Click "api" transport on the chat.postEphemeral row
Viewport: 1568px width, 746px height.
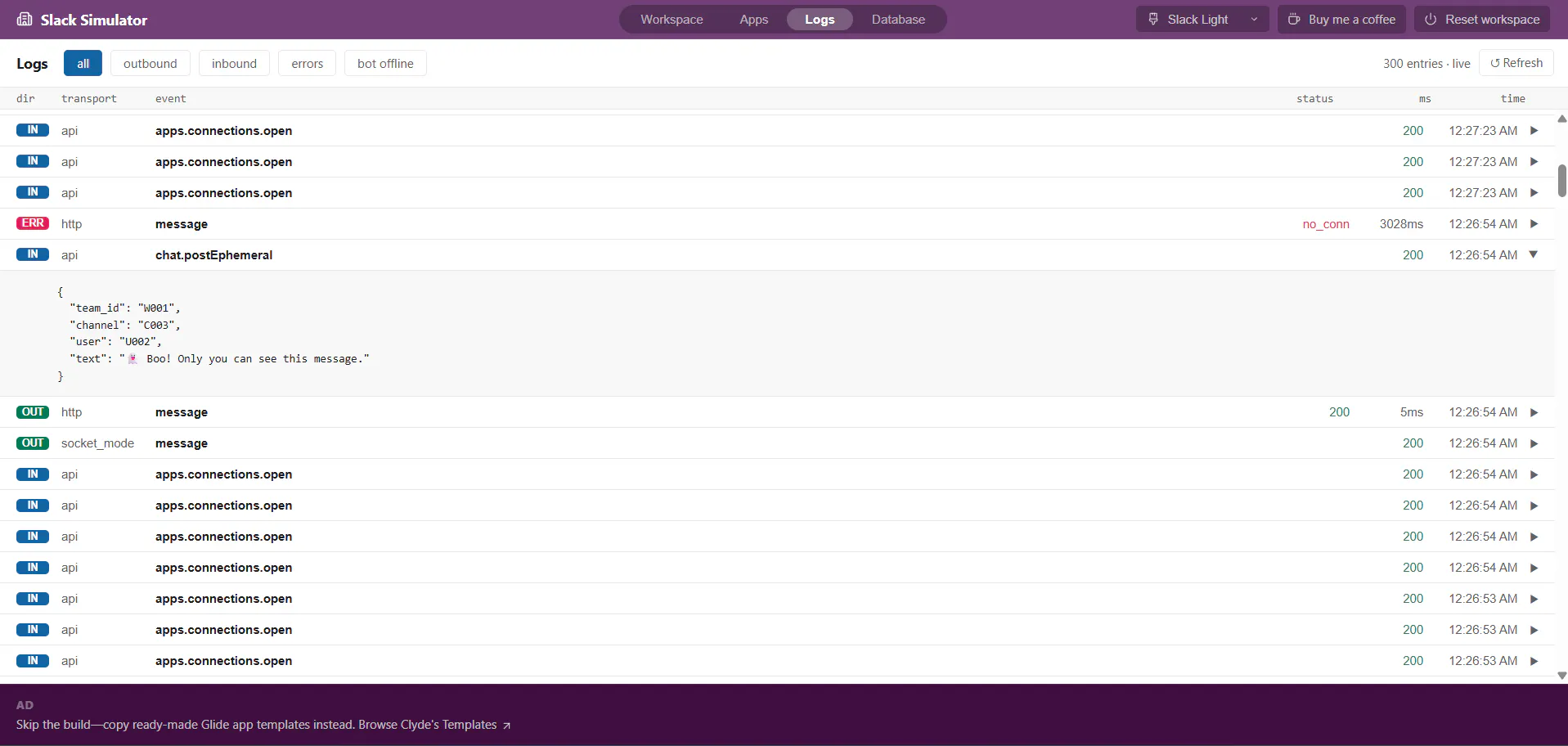(x=70, y=255)
